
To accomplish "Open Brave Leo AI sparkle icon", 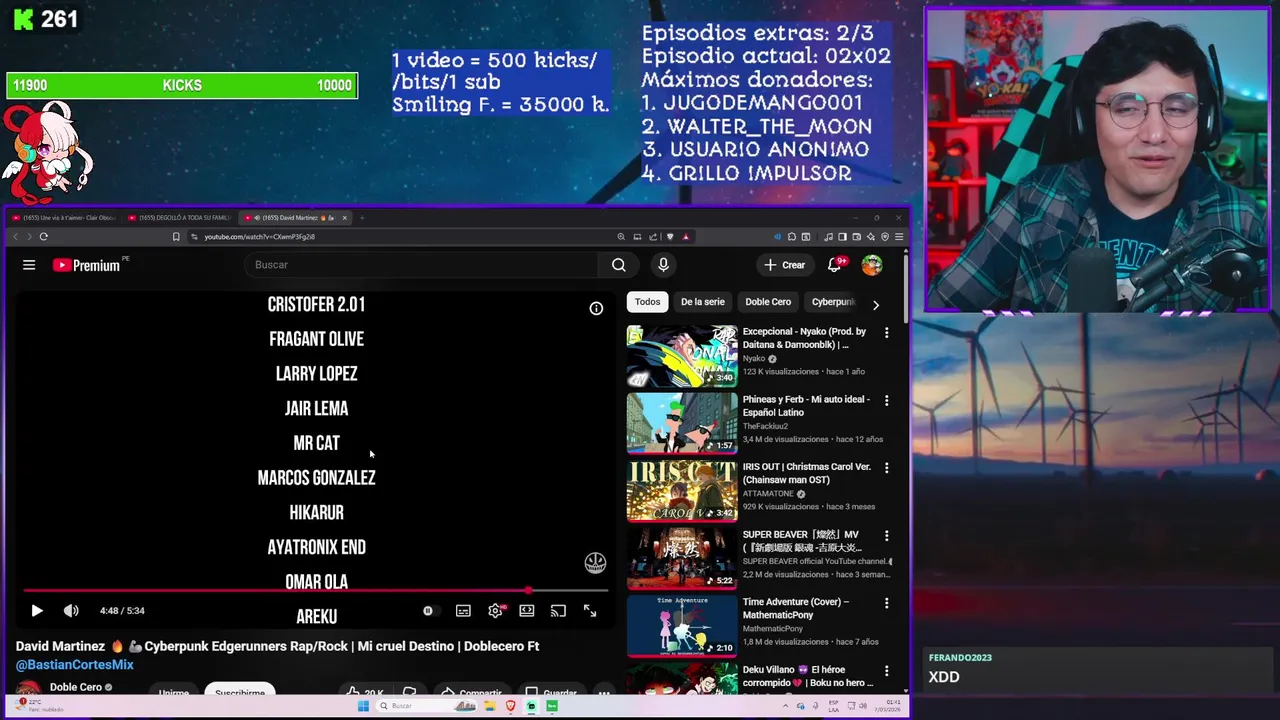I will pos(871,237).
